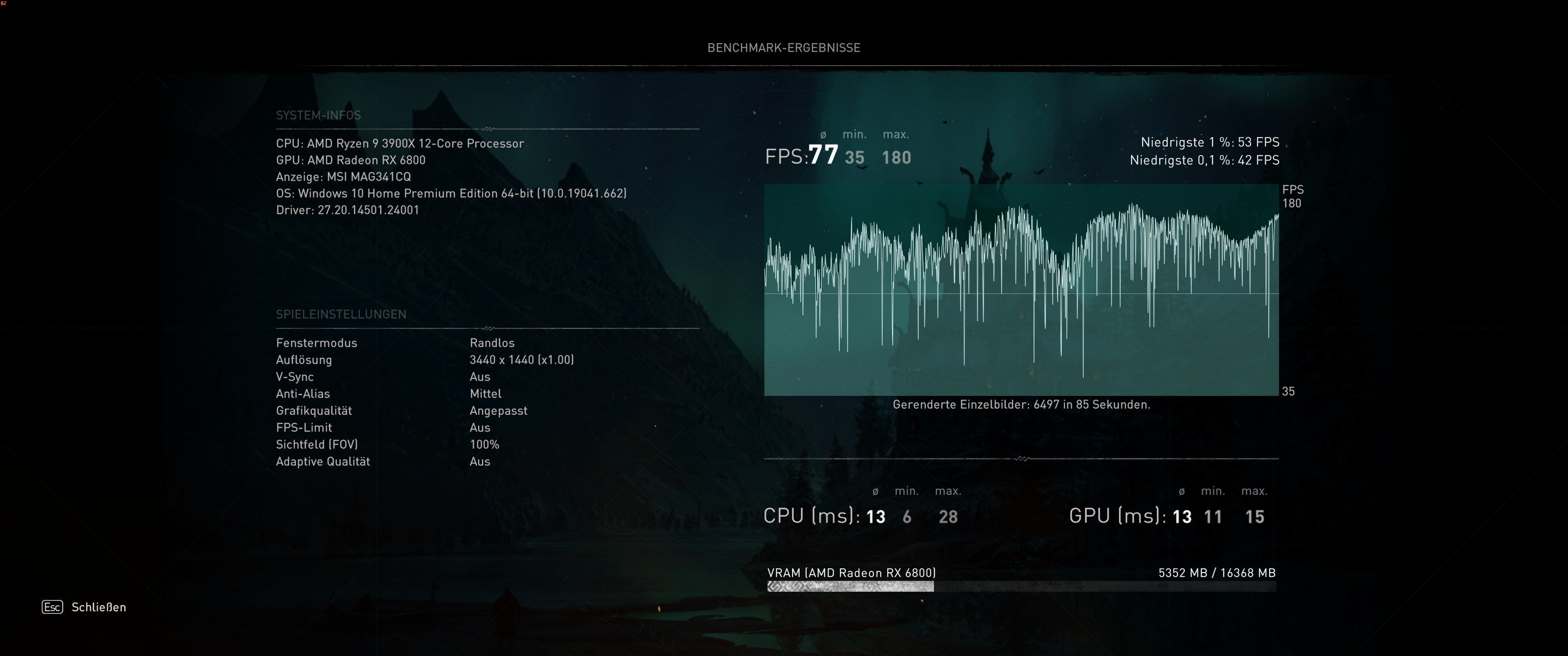Click the FPS-Limit Aus value
Image resolution: width=1568 pixels, height=656 pixels.
pos(480,427)
